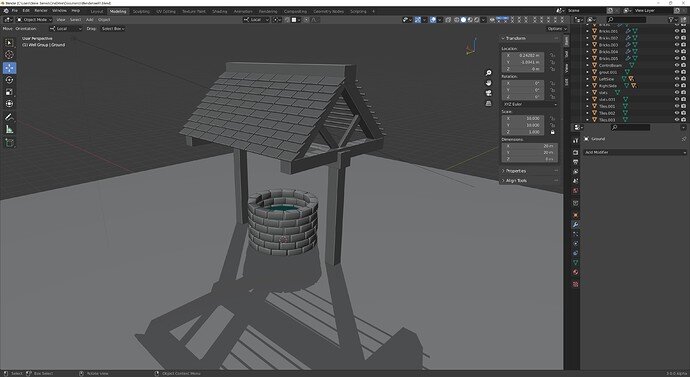Open the File menu

(15, 11)
